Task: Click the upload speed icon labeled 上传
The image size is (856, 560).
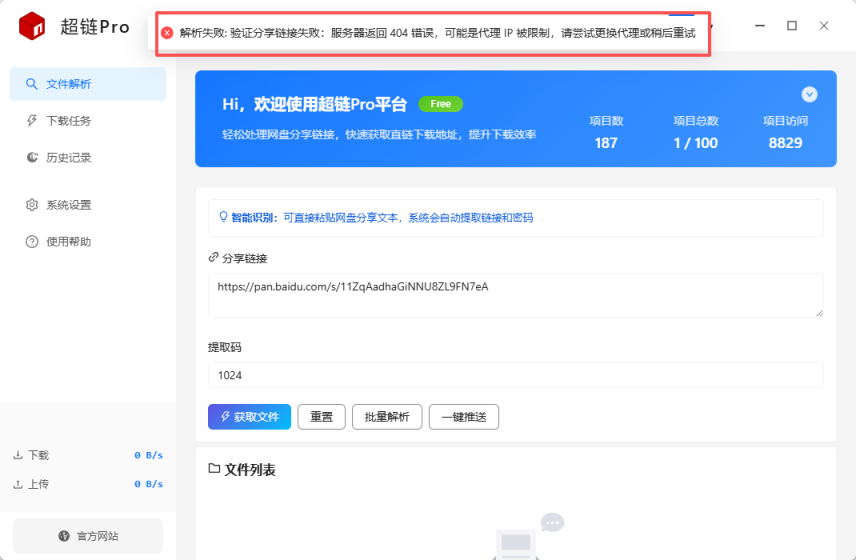Action: (18, 484)
